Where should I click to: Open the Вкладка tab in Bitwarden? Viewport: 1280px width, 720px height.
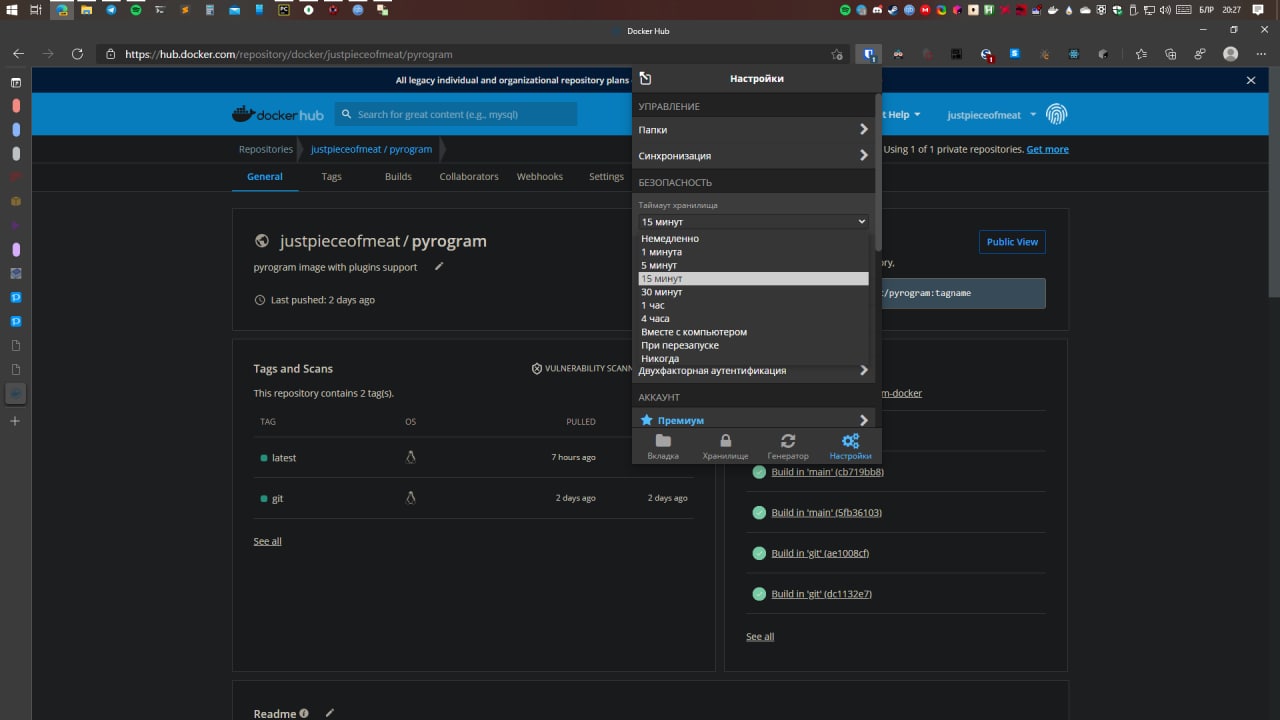tap(663, 446)
